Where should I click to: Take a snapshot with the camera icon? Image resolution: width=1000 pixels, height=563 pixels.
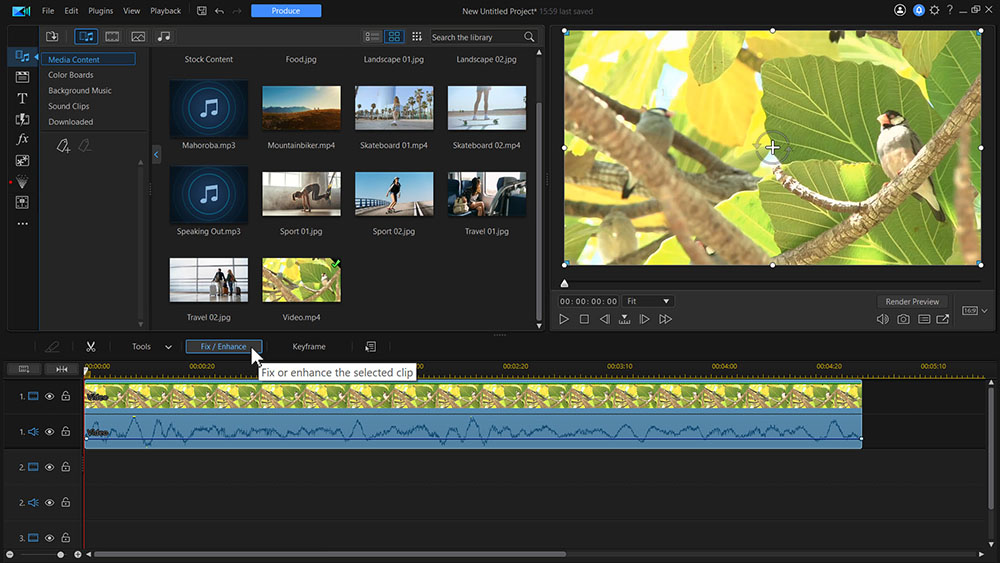click(903, 319)
